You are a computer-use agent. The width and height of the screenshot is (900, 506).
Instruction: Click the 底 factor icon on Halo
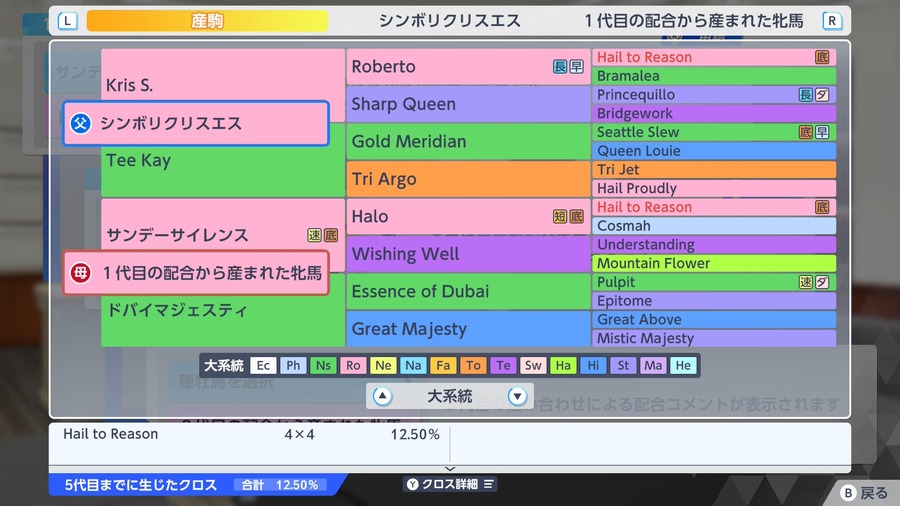tap(576, 216)
